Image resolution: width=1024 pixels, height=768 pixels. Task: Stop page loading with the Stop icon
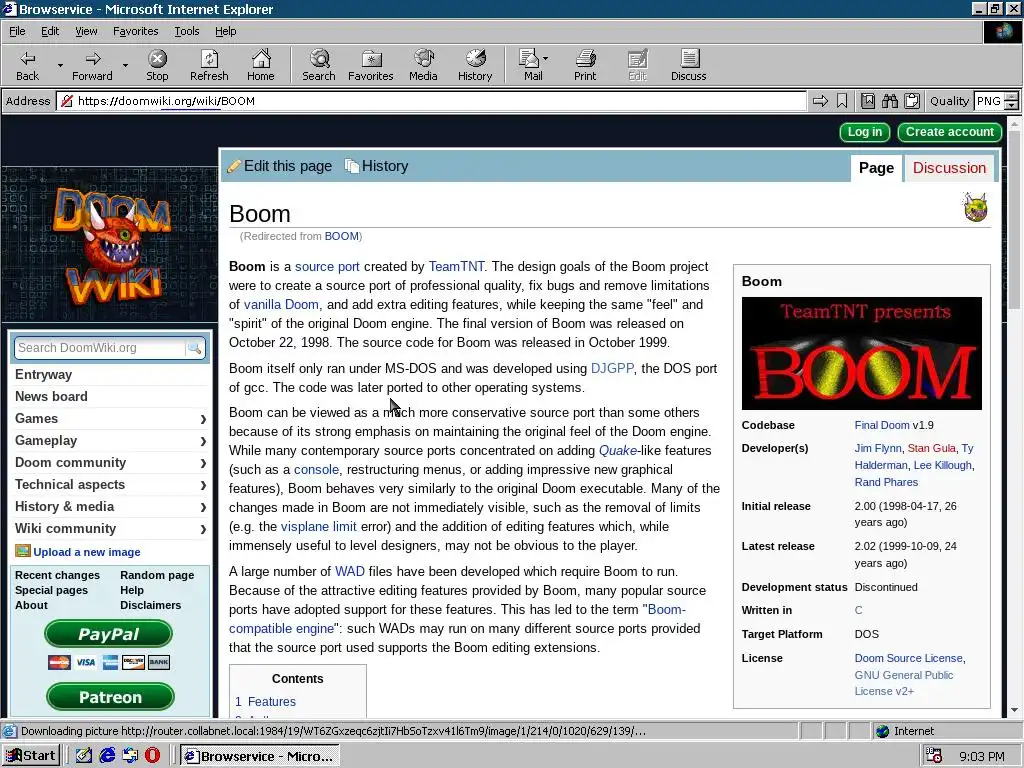click(x=157, y=65)
